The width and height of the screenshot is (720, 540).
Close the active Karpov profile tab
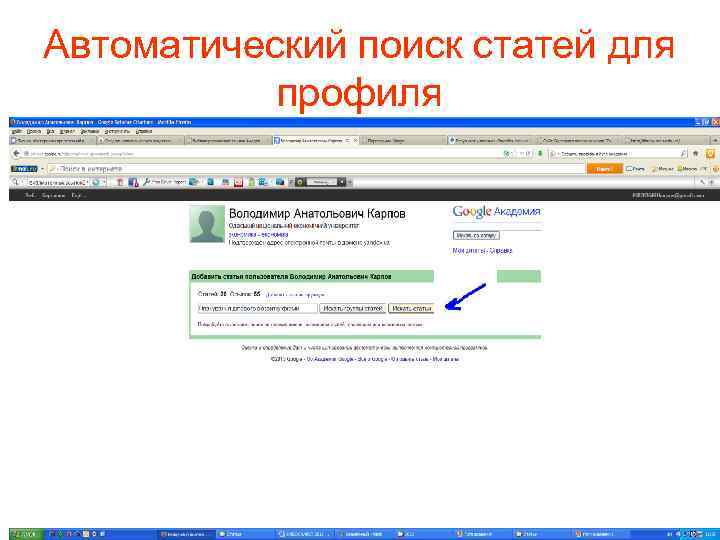(355, 140)
